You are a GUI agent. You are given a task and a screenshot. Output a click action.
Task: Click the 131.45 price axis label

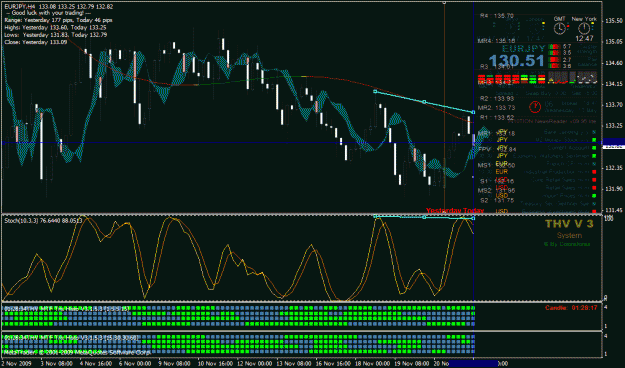[614, 210]
